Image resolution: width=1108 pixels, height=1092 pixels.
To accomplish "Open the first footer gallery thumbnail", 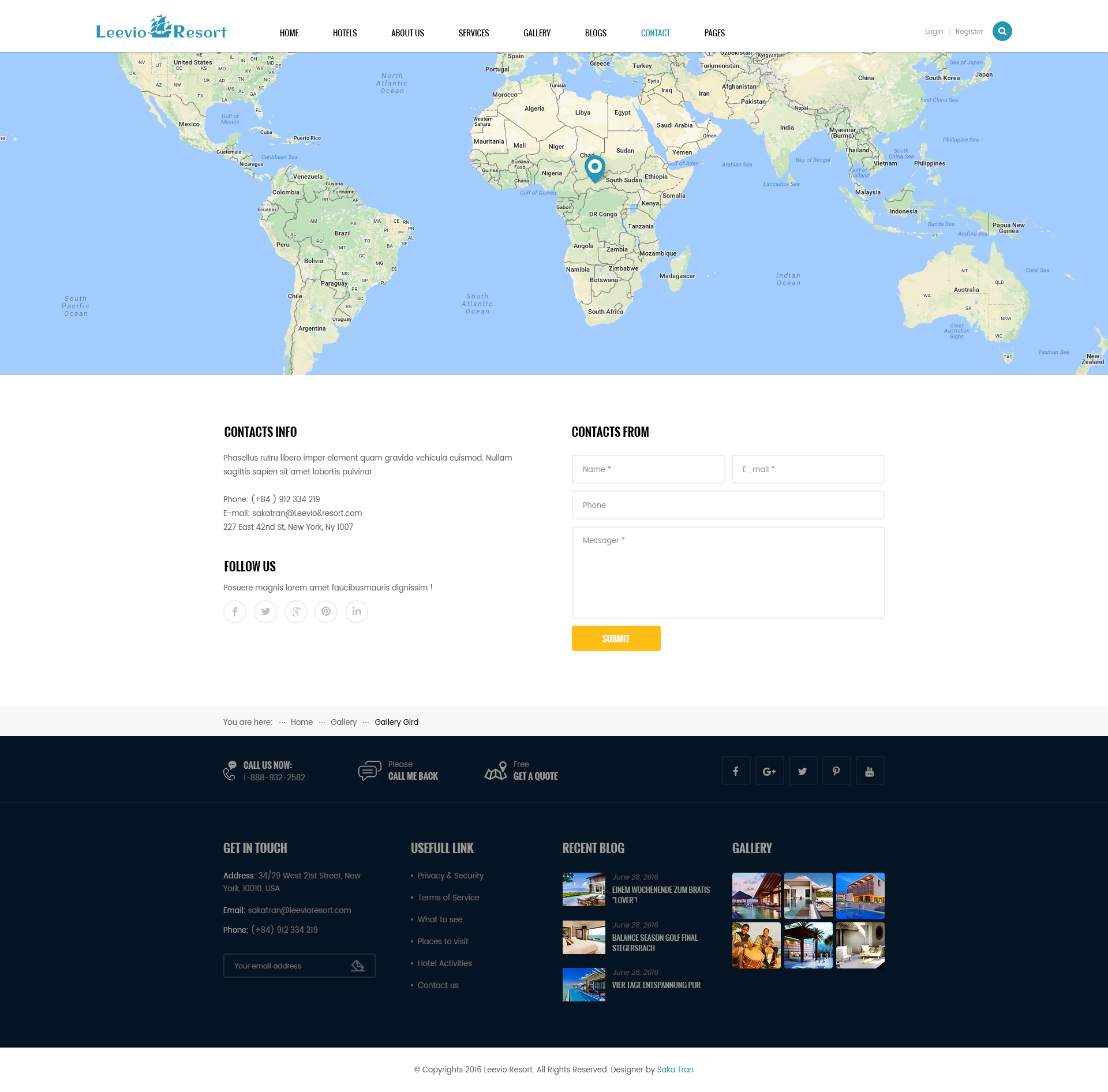I will pos(756,895).
